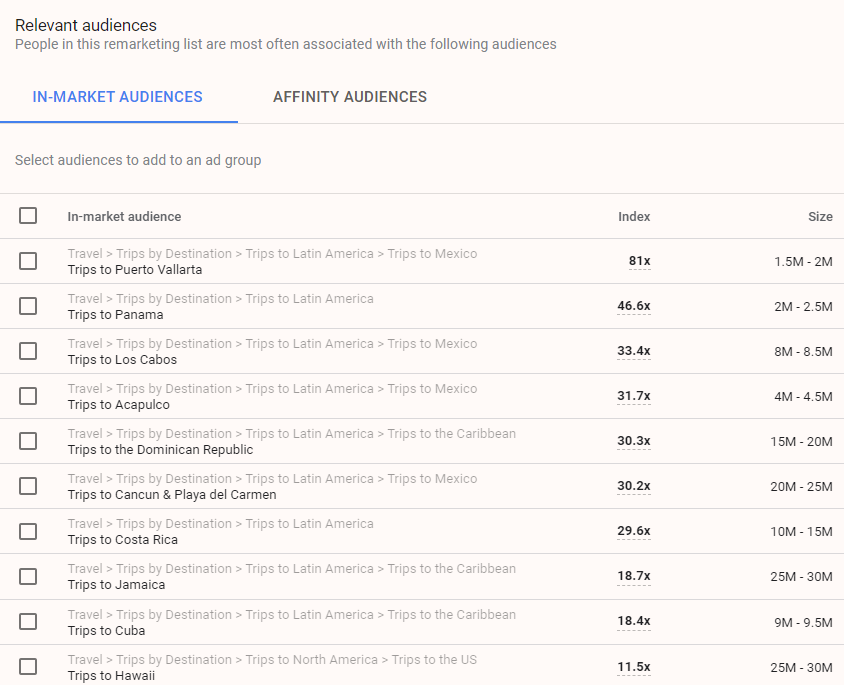Click the 18.7x index for Jamaica
The width and height of the screenshot is (844, 685).
pos(634,576)
